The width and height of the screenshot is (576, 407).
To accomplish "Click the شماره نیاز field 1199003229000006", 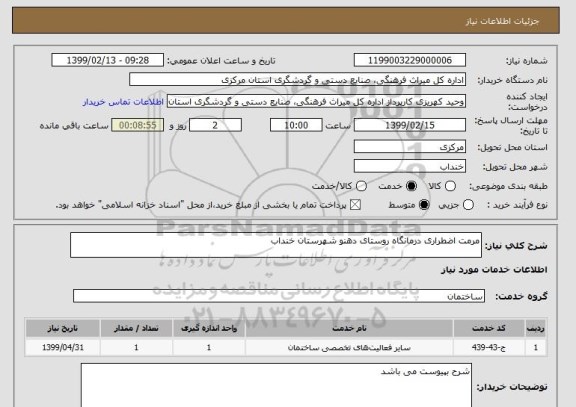I will click(410, 60).
